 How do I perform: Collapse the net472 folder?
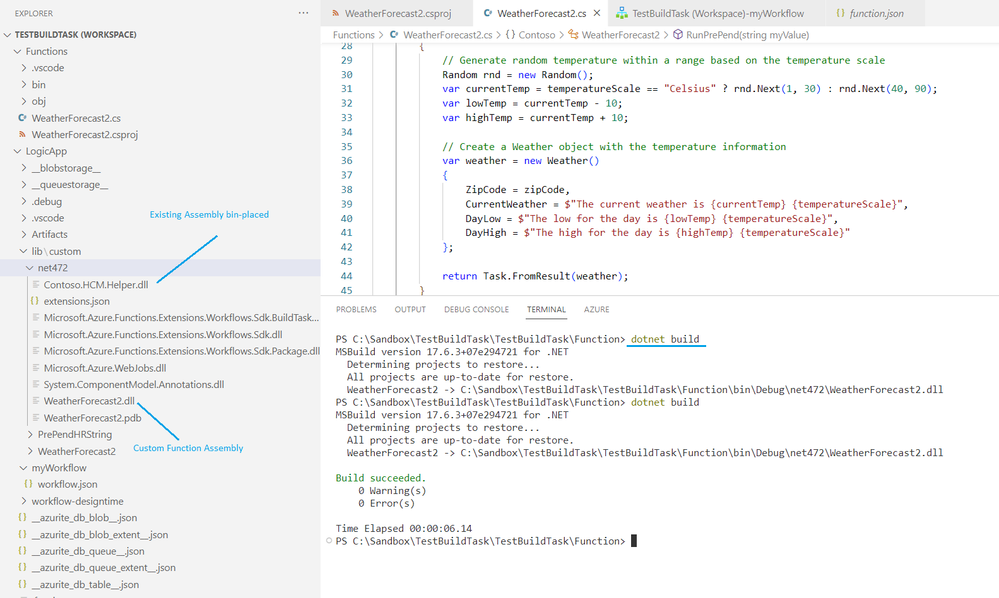click(x=30, y=267)
